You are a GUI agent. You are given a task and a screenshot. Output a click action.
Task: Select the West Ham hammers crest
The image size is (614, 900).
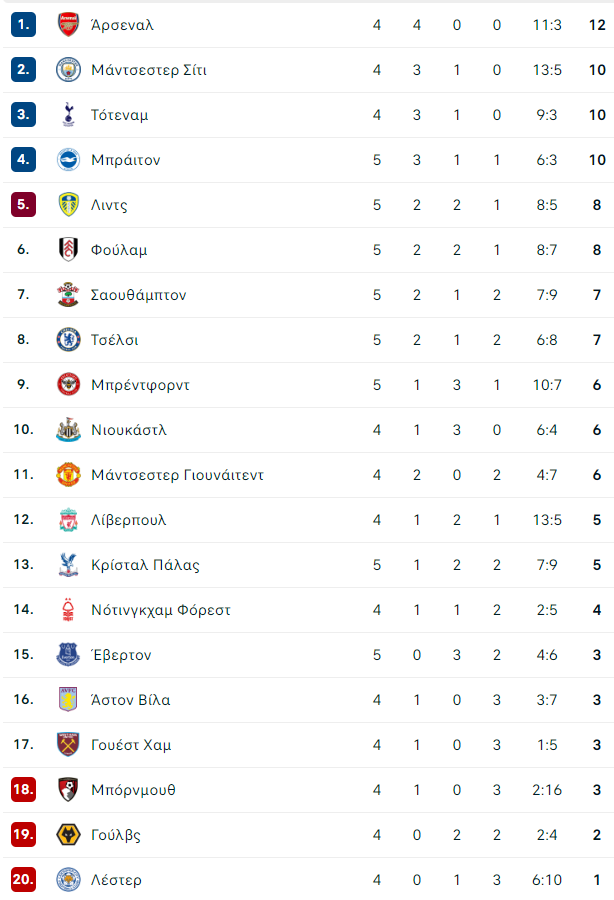(x=68, y=744)
